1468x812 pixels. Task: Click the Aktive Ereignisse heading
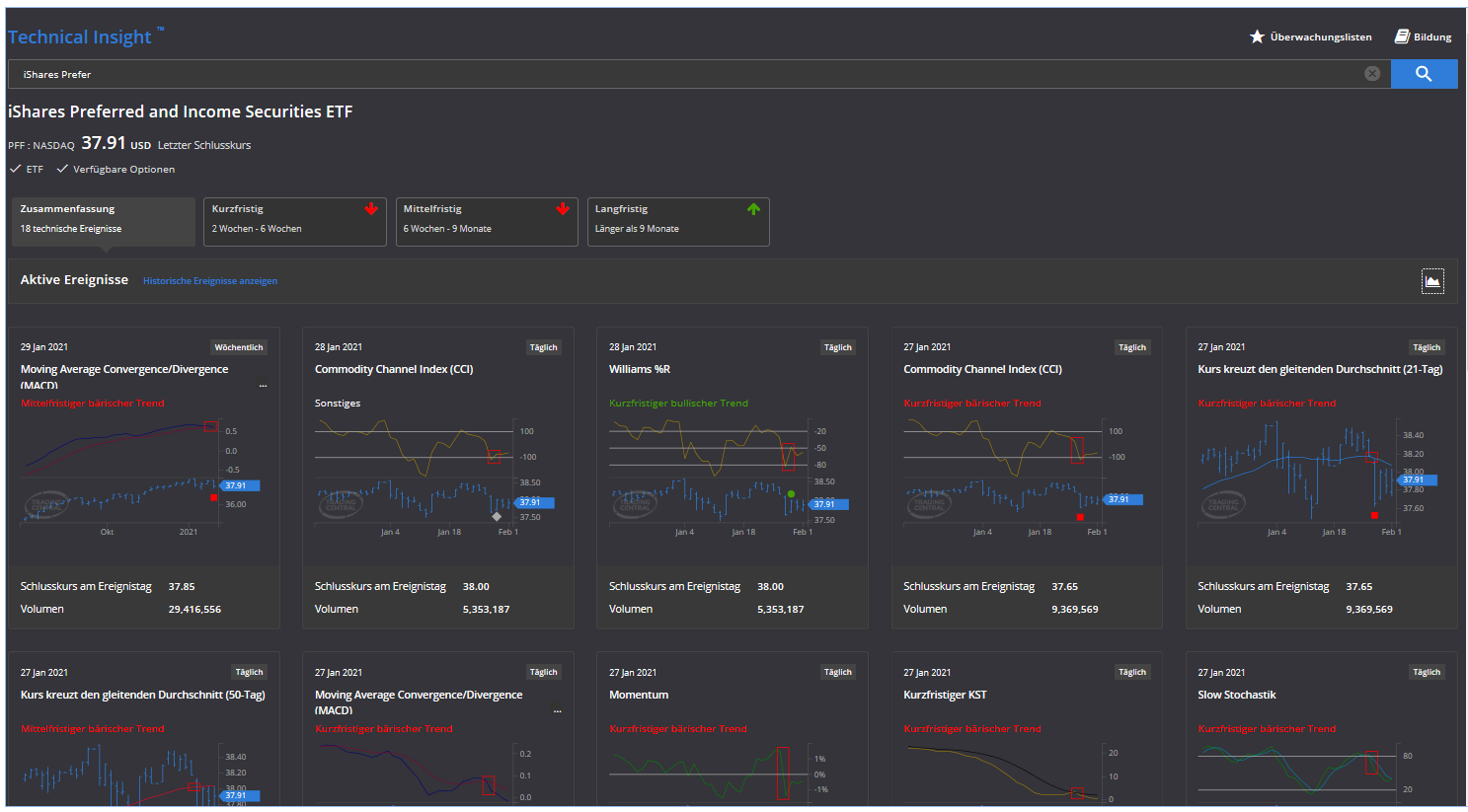74,280
